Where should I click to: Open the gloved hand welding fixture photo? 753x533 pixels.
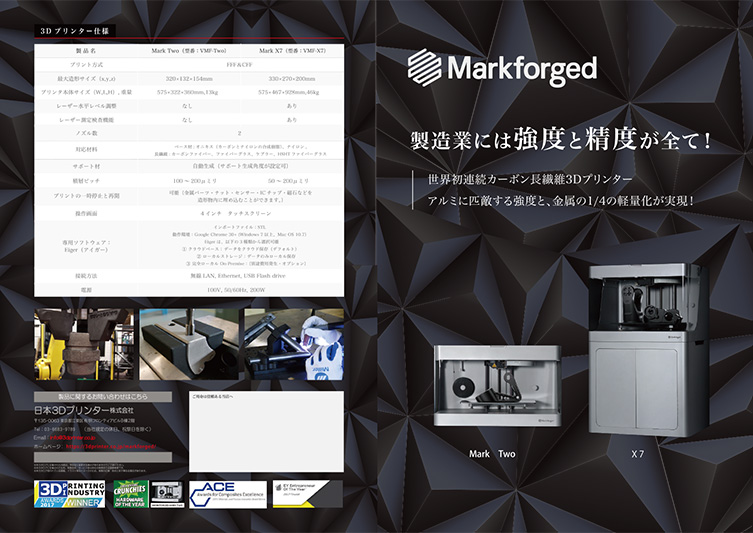pyautogui.click(x=294, y=344)
